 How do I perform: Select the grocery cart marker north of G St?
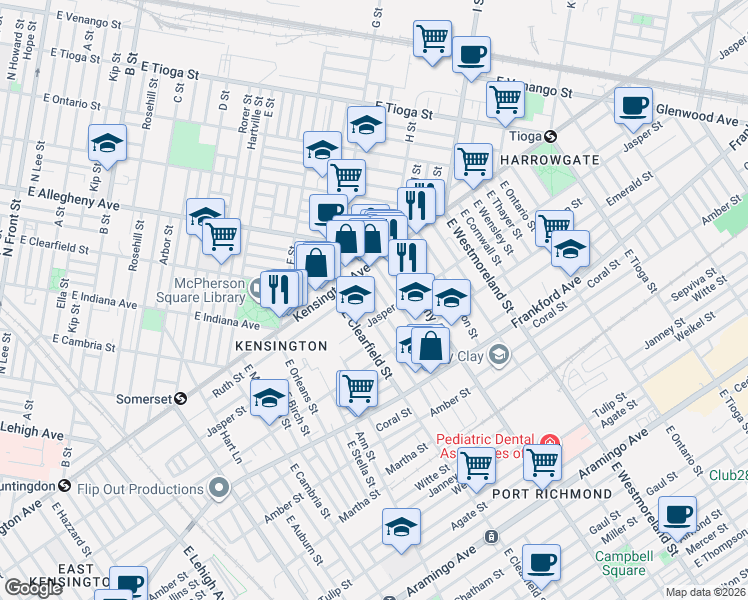click(x=432, y=40)
